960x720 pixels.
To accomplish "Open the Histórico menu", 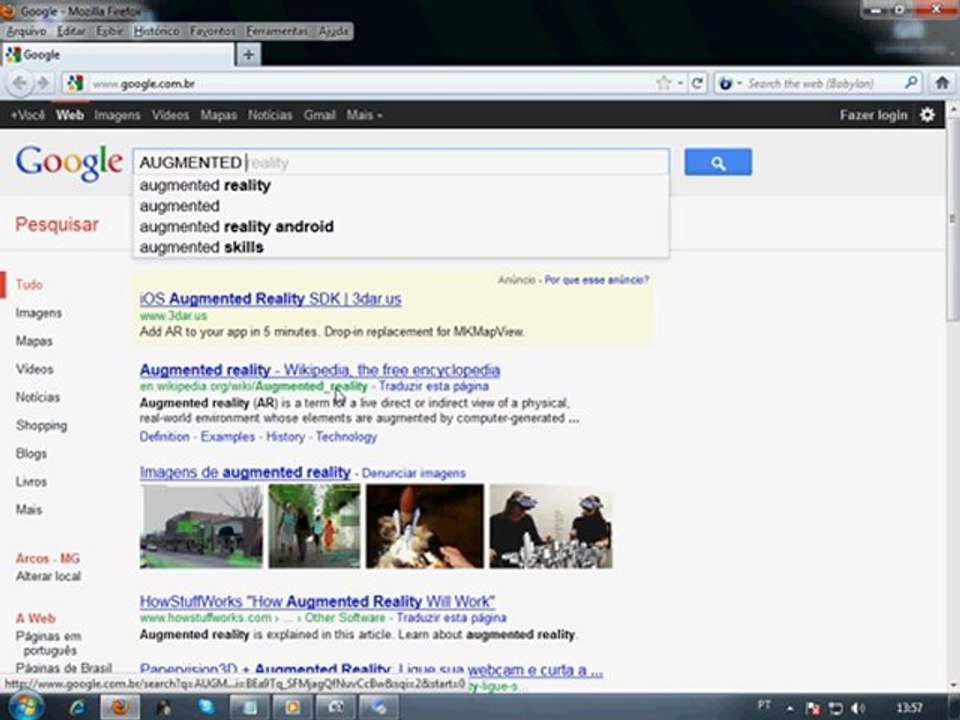I will point(157,31).
